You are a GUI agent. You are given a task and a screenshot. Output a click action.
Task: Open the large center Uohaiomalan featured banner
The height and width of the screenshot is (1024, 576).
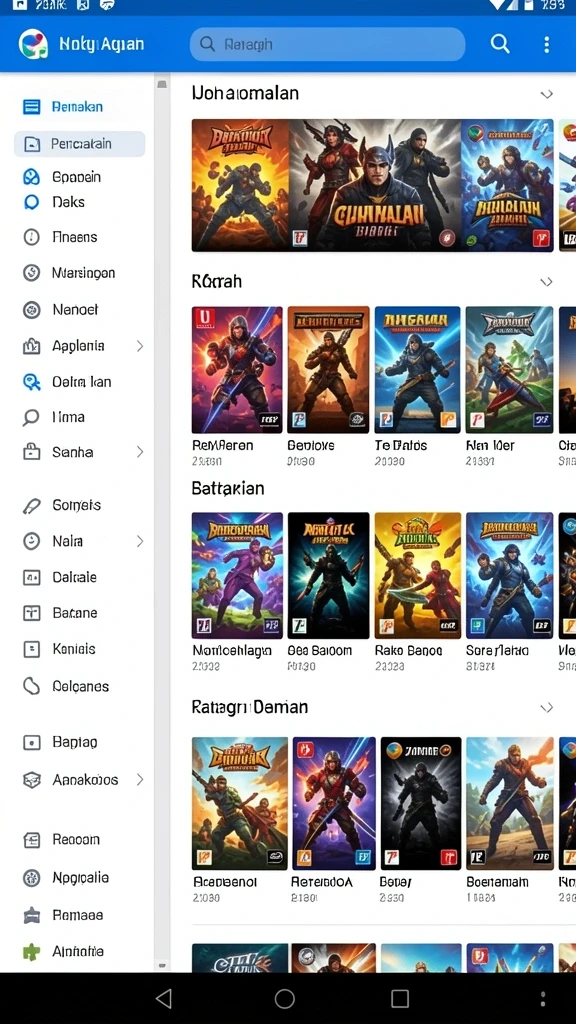point(376,185)
